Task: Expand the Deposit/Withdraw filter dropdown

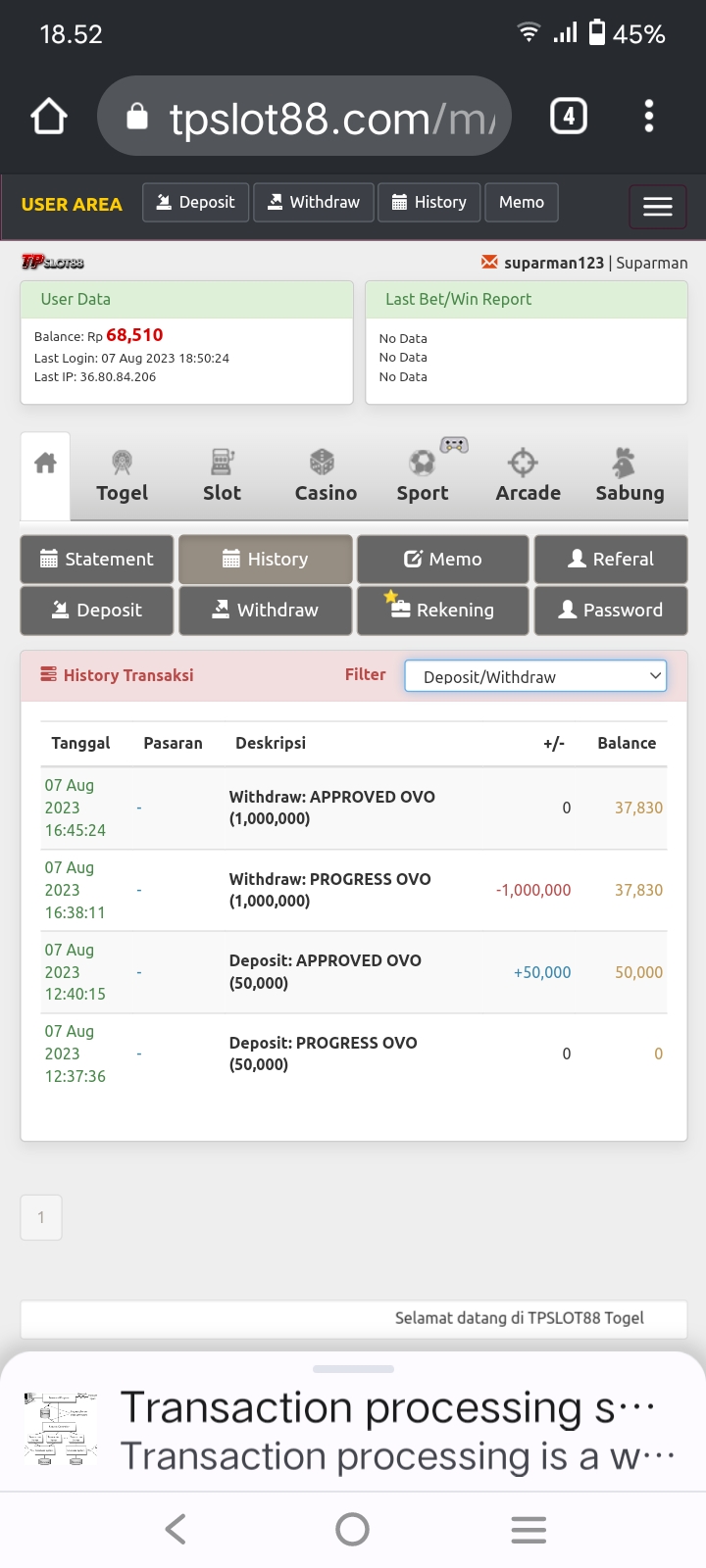Action: [x=535, y=676]
